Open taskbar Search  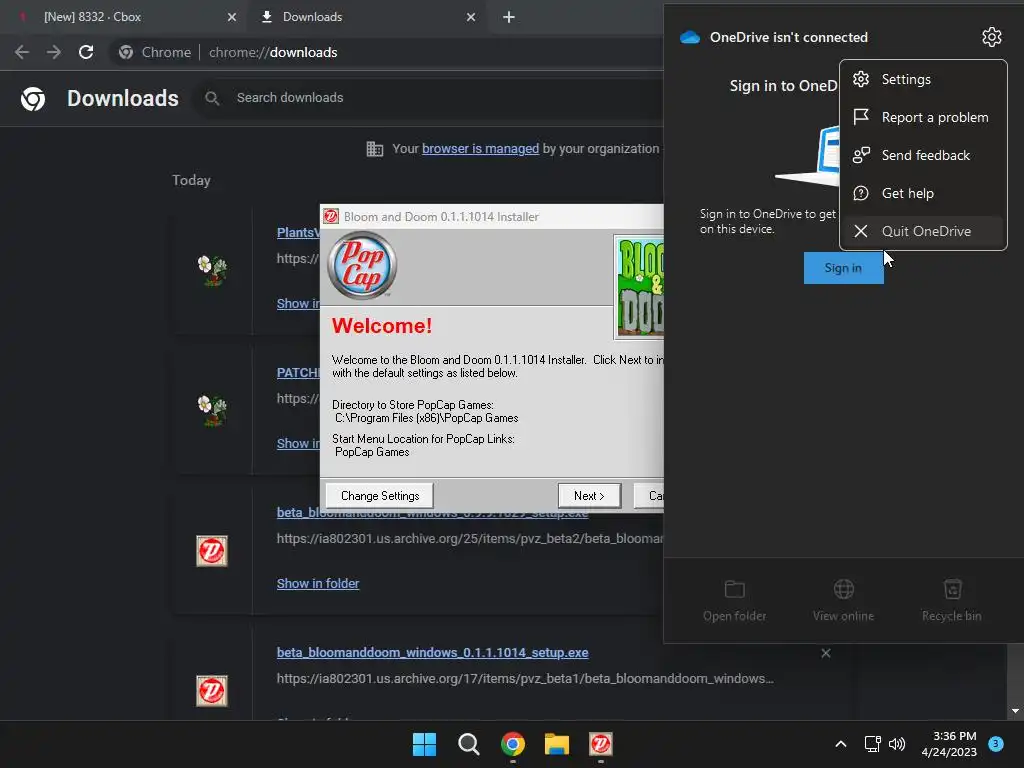(468, 744)
